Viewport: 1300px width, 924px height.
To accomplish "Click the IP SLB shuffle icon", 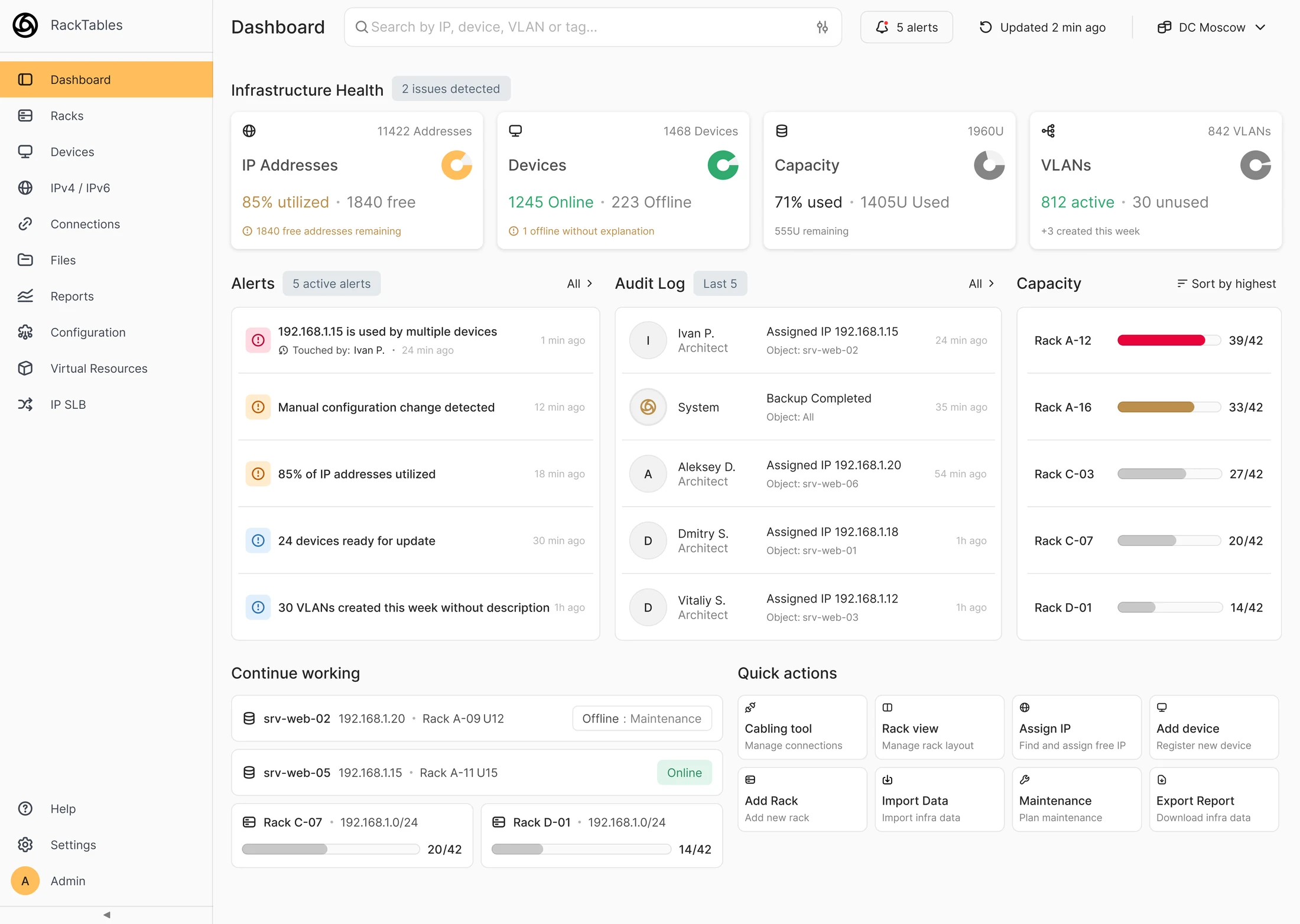I will pyautogui.click(x=25, y=404).
